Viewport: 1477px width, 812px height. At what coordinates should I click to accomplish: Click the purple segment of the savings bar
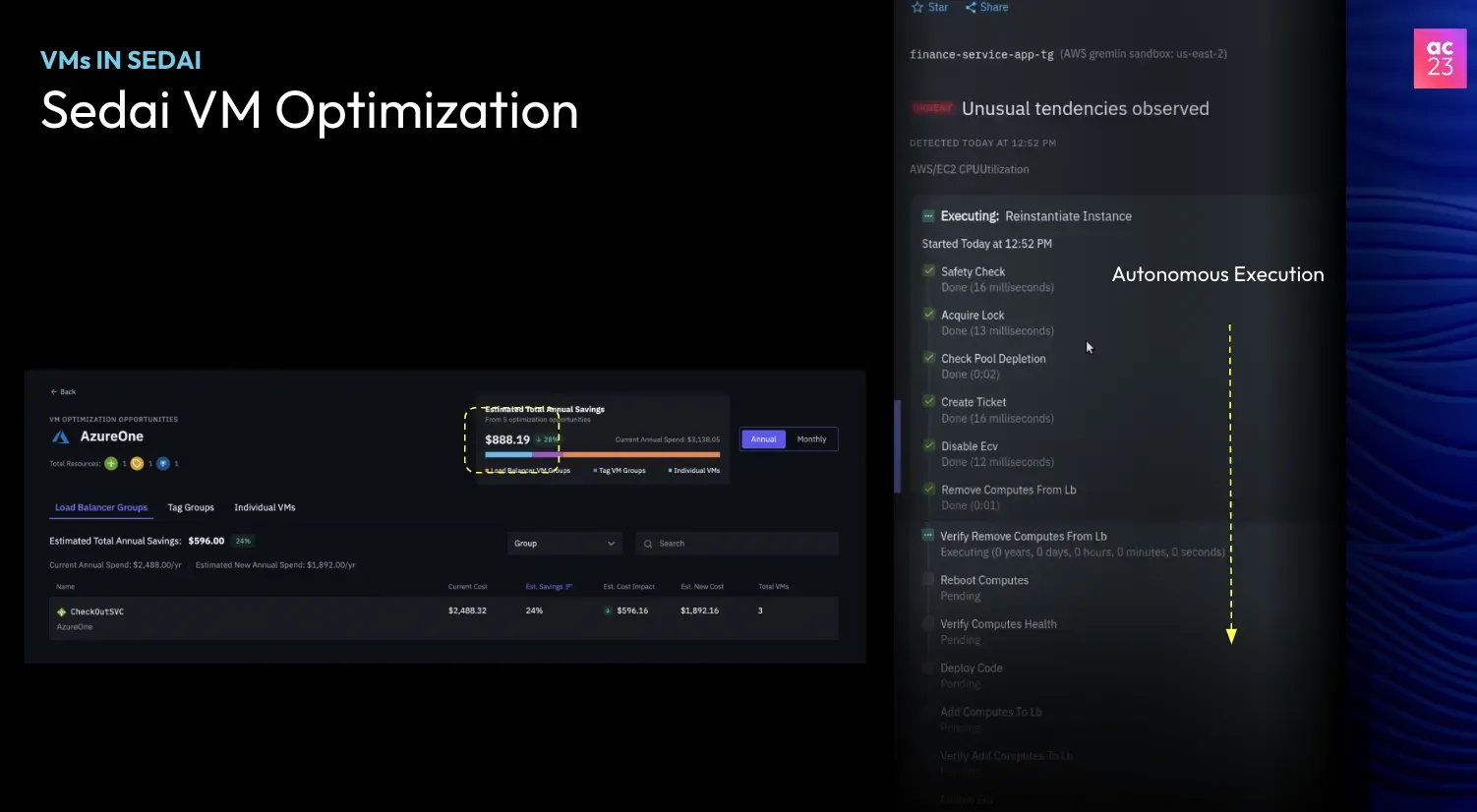546,455
